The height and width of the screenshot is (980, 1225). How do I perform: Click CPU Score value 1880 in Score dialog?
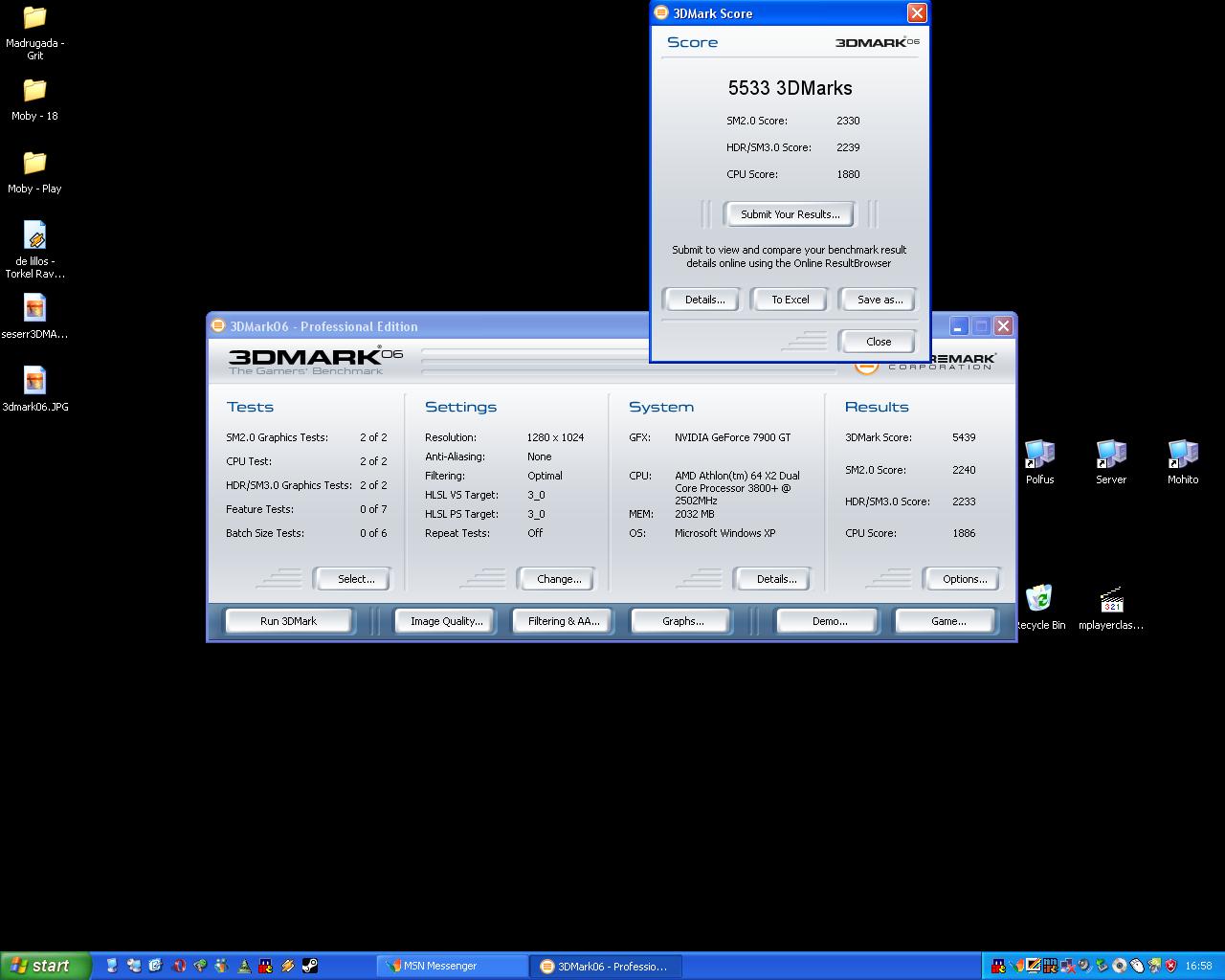point(848,174)
